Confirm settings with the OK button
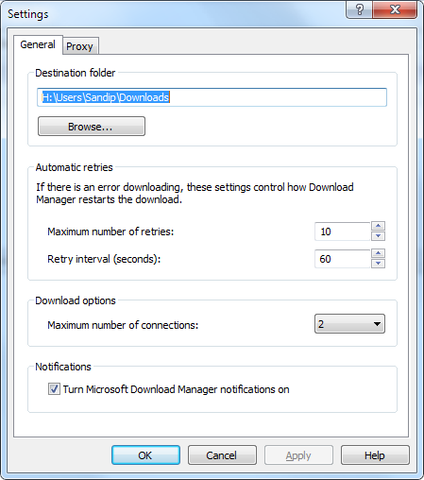This screenshot has height=480, width=424. [146, 455]
